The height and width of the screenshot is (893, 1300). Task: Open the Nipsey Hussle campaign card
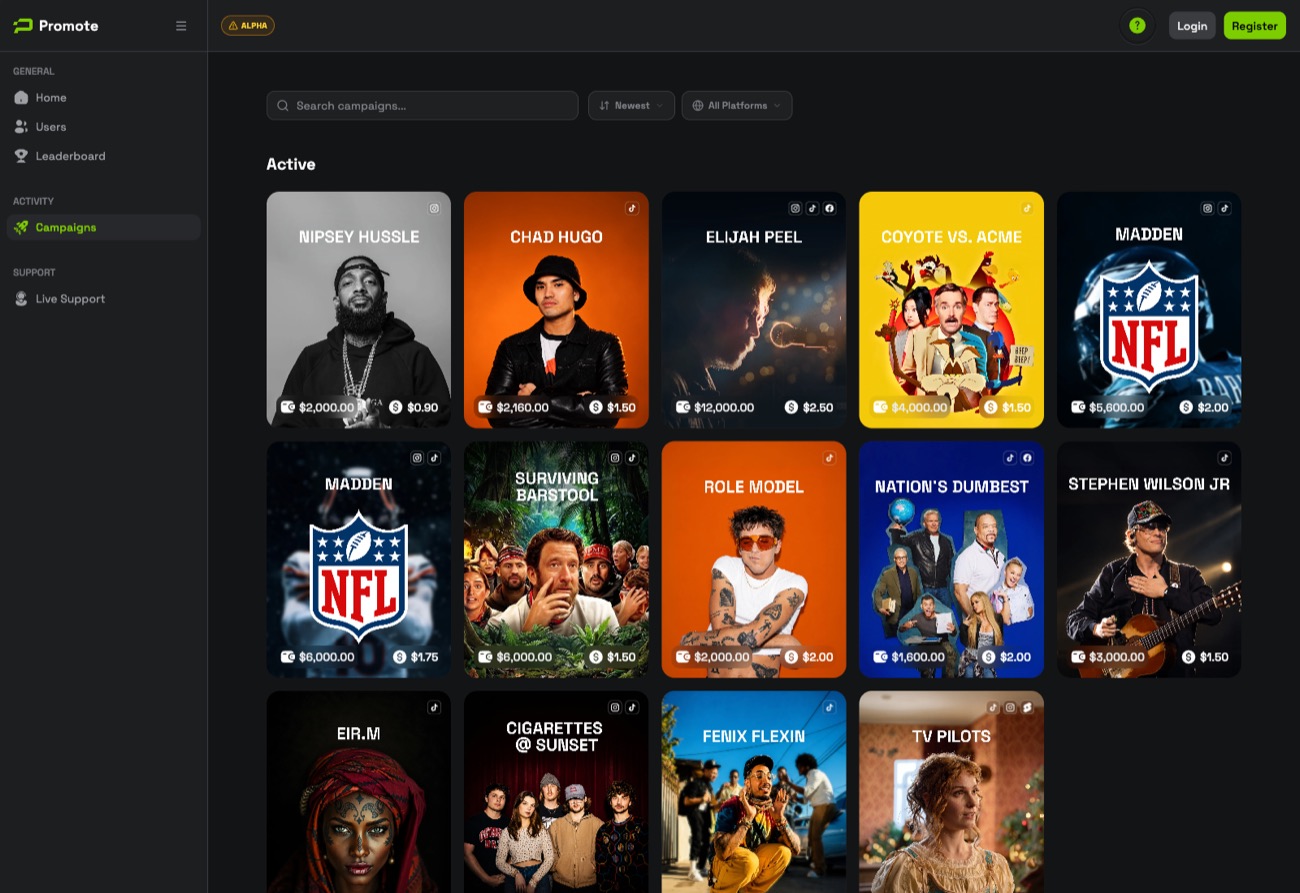click(359, 310)
